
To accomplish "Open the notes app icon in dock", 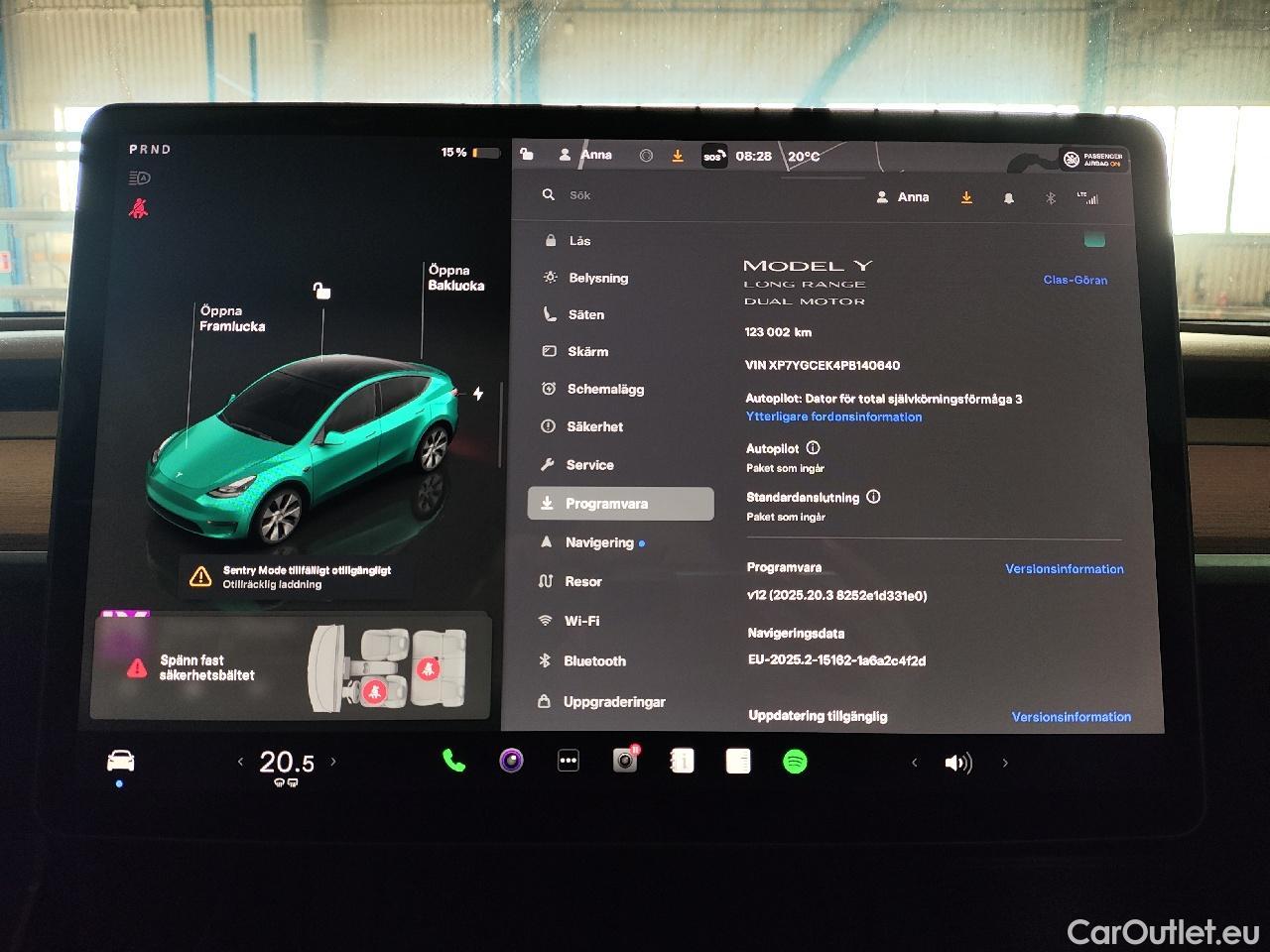I will 738,761.
